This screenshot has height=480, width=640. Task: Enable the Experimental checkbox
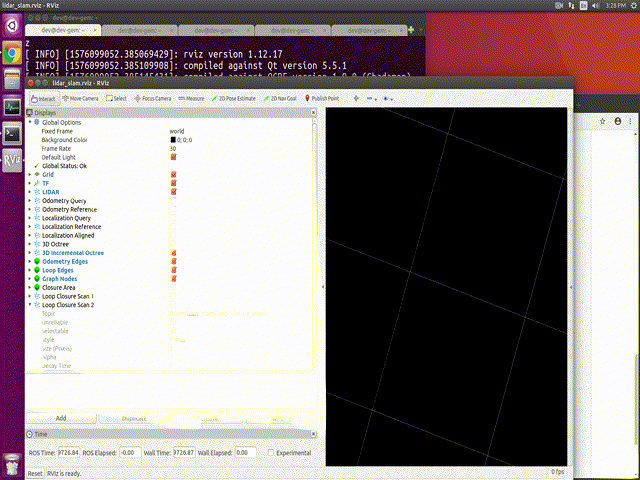271,453
